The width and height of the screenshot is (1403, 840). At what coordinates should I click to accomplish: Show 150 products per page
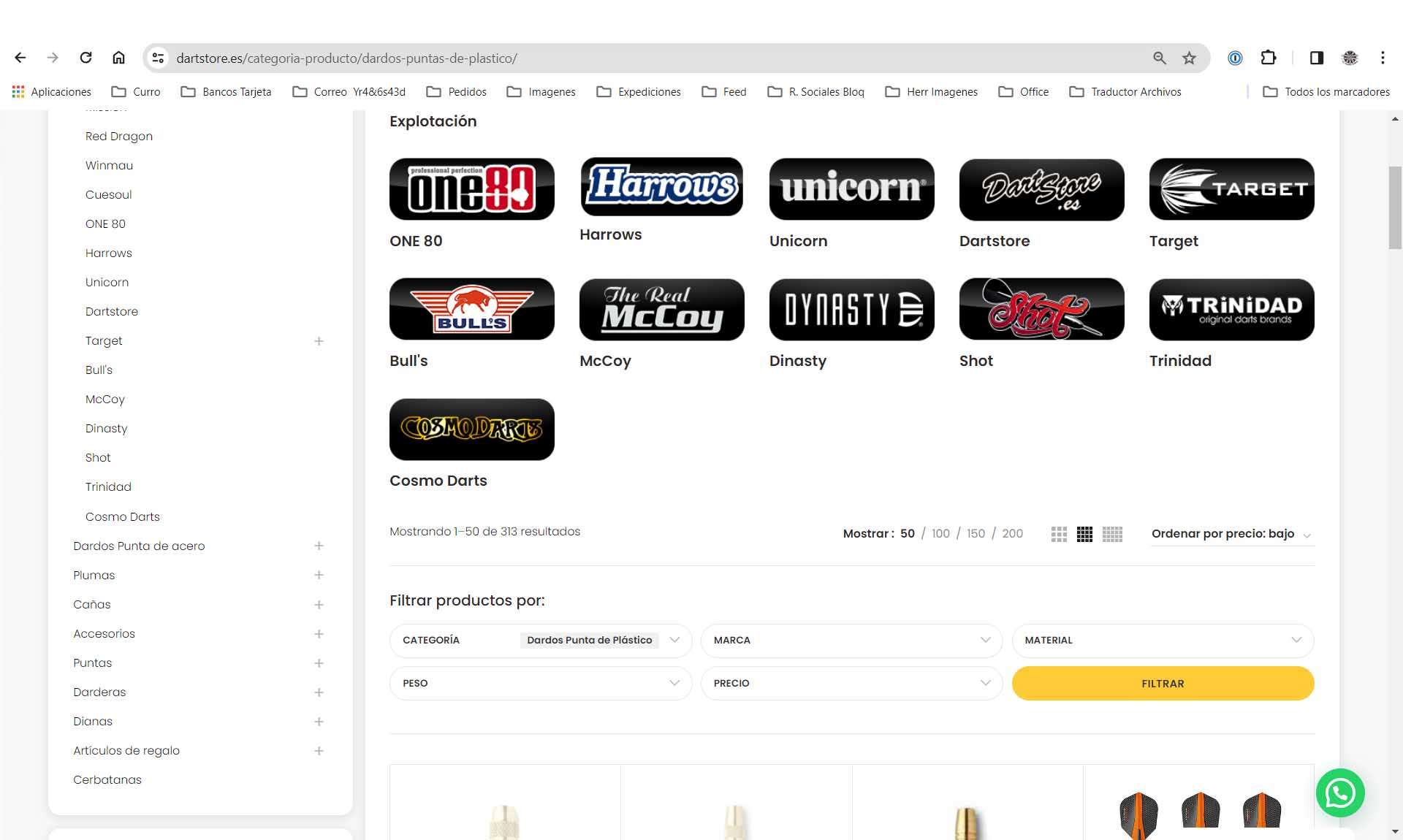(x=976, y=534)
